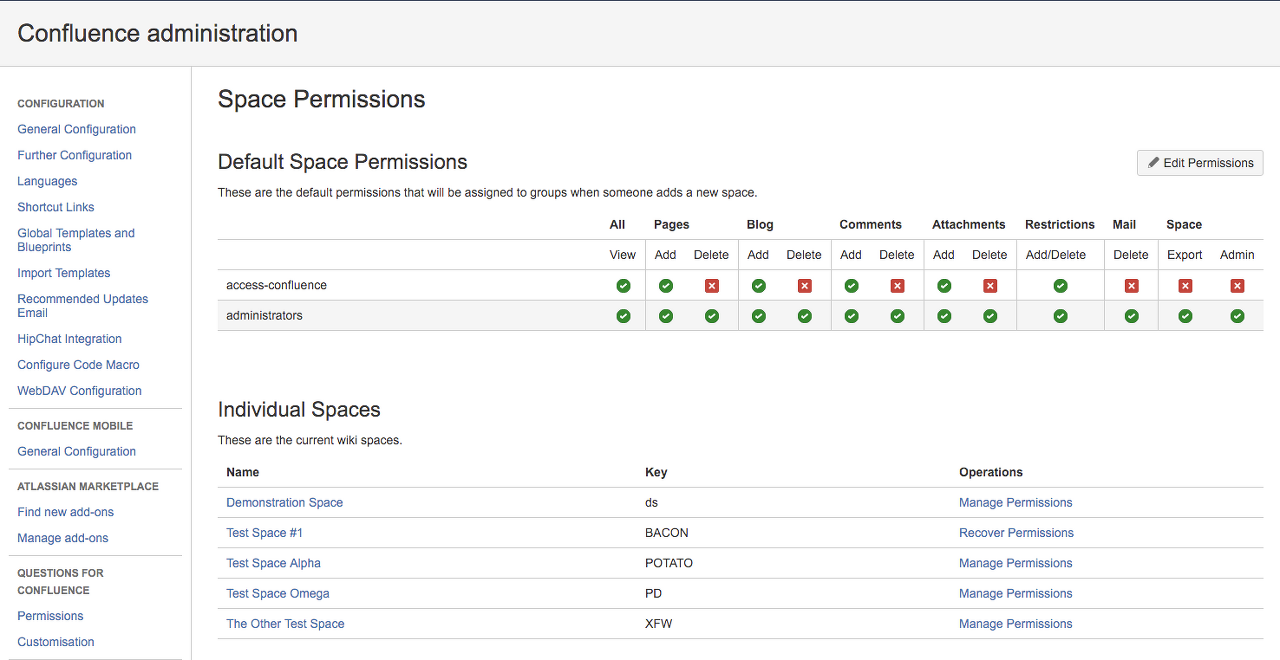Open Manage Permissions for Demonstration Space
1280x660 pixels.
[1015, 503]
